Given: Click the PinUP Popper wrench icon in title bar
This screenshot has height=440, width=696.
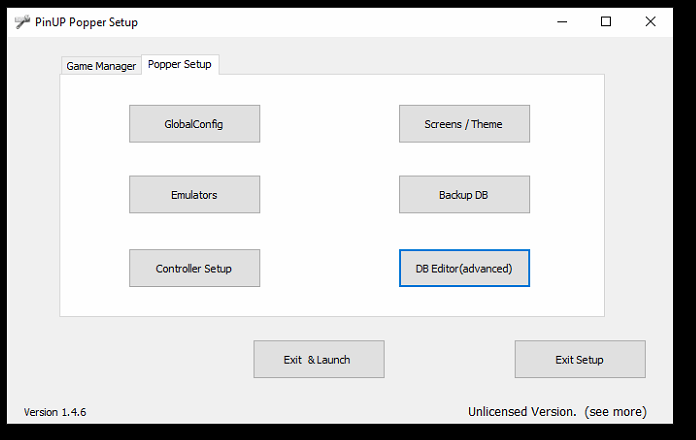Looking at the screenshot, I should (x=22, y=22).
